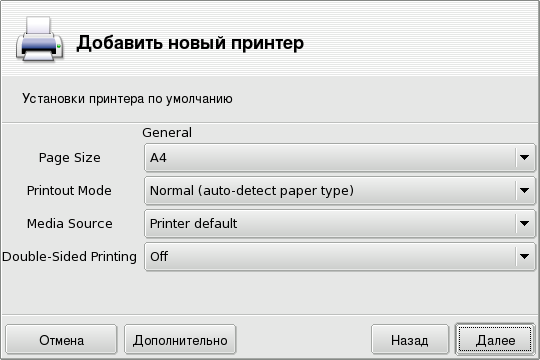Click the printer icon in the header
The height and width of the screenshot is (360, 540).
pos(40,40)
